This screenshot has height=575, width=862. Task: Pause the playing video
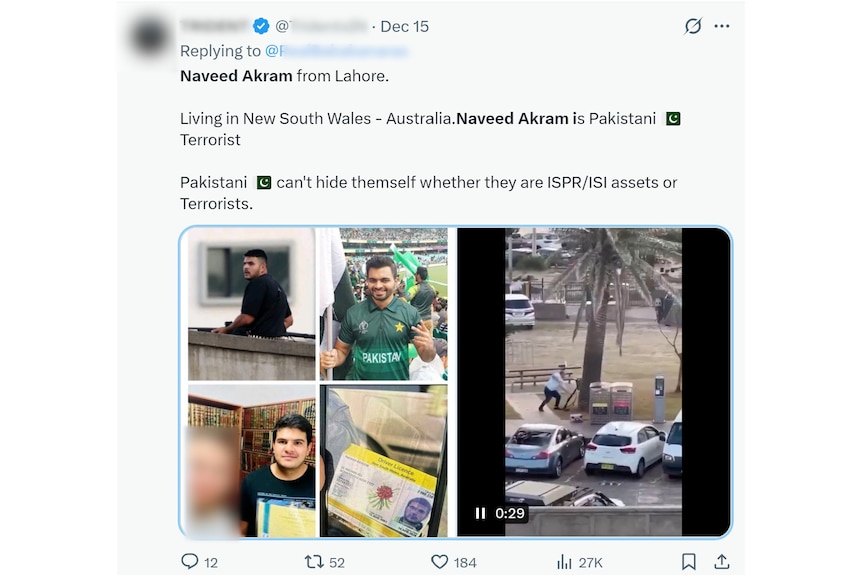pyautogui.click(x=480, y=513)
